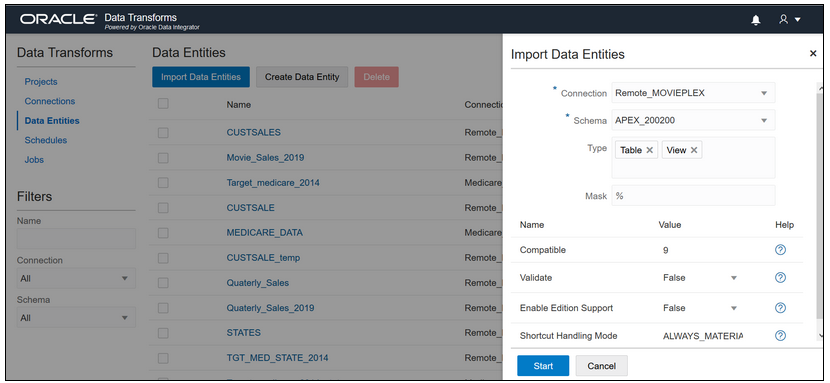Viewport: 830px width, 383px height.
Task: Close the Import Data Entities panel
Action: (x=813, y=53)
